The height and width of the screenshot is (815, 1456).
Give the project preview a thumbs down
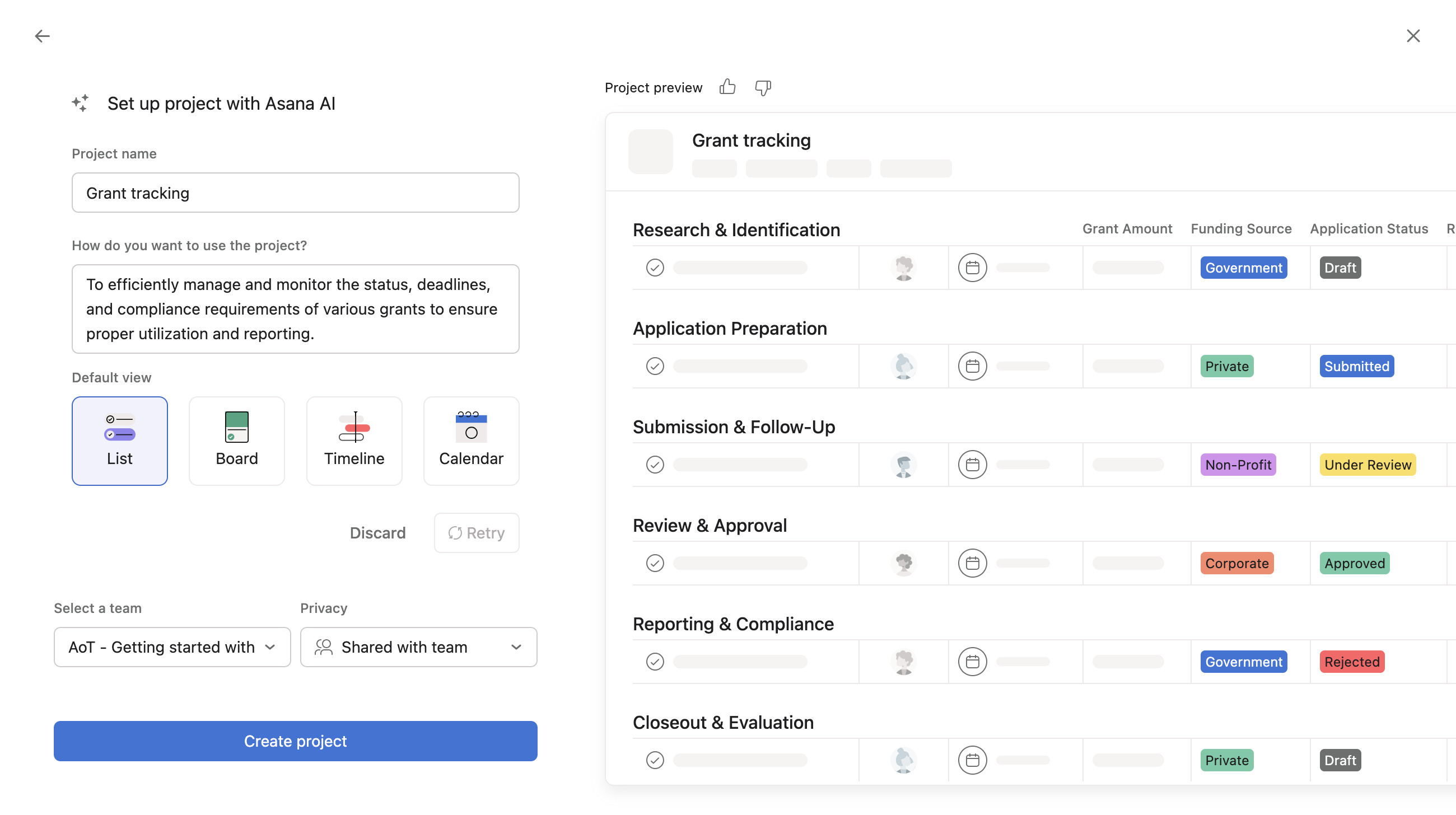763,88
